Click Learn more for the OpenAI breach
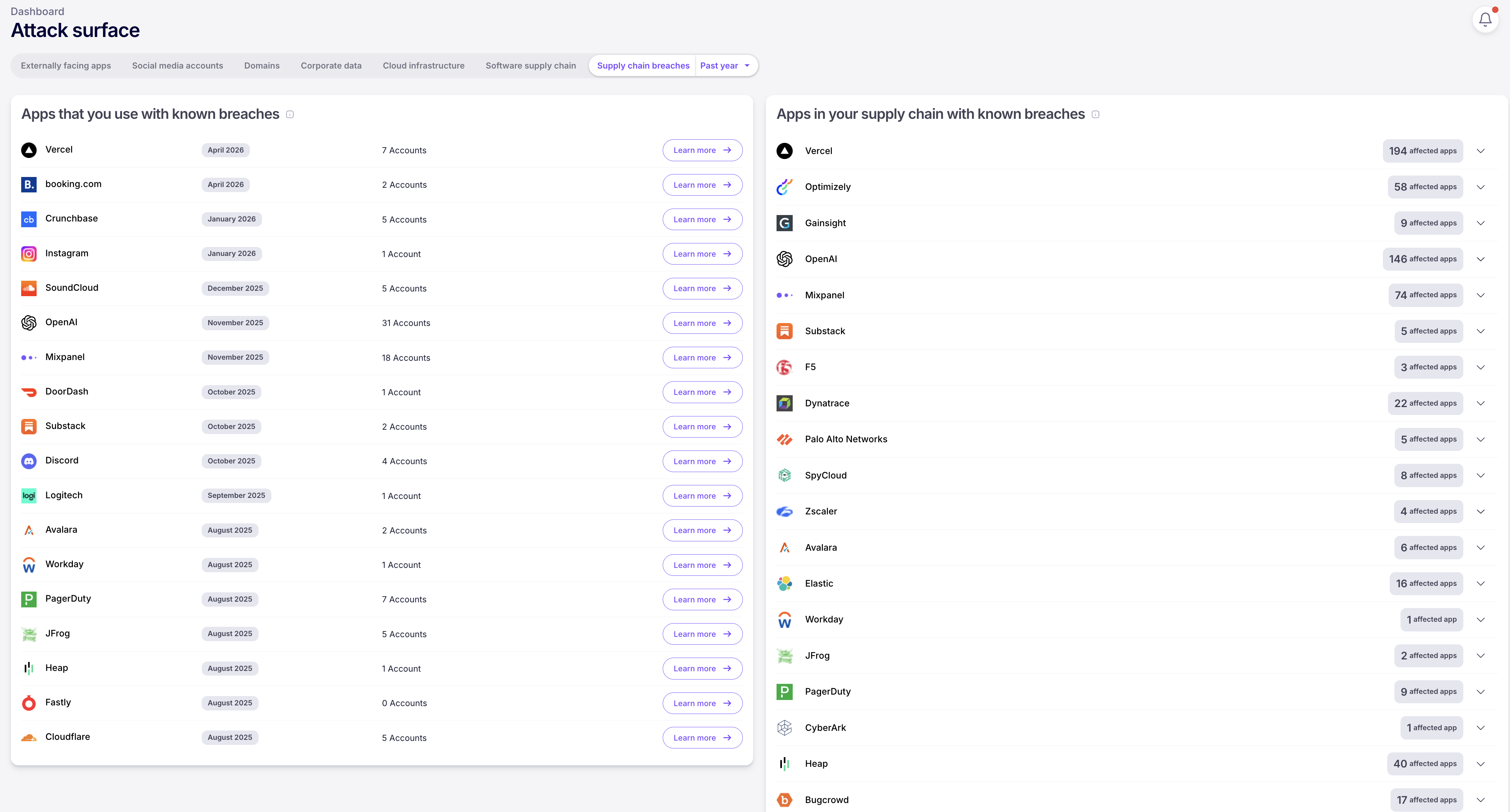Viewport: 1510px width, 812px height. click(702, 323)
